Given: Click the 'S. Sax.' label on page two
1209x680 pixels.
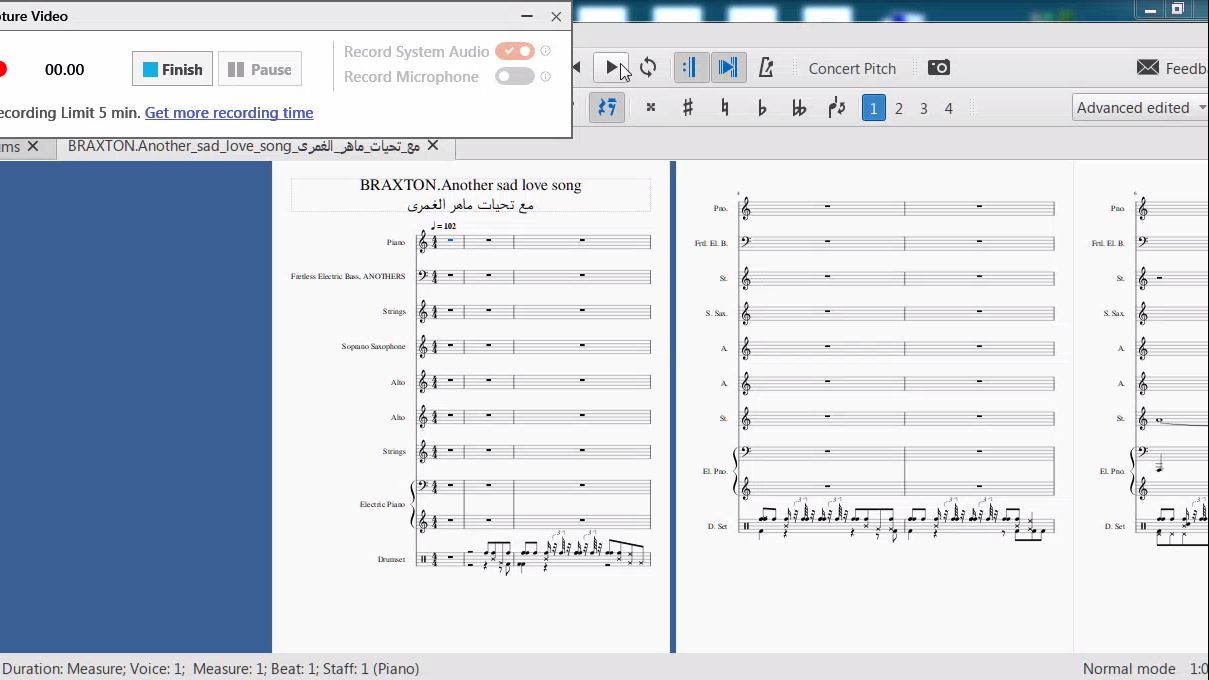Looking at the screenshot, I should [x=716, y=313].
